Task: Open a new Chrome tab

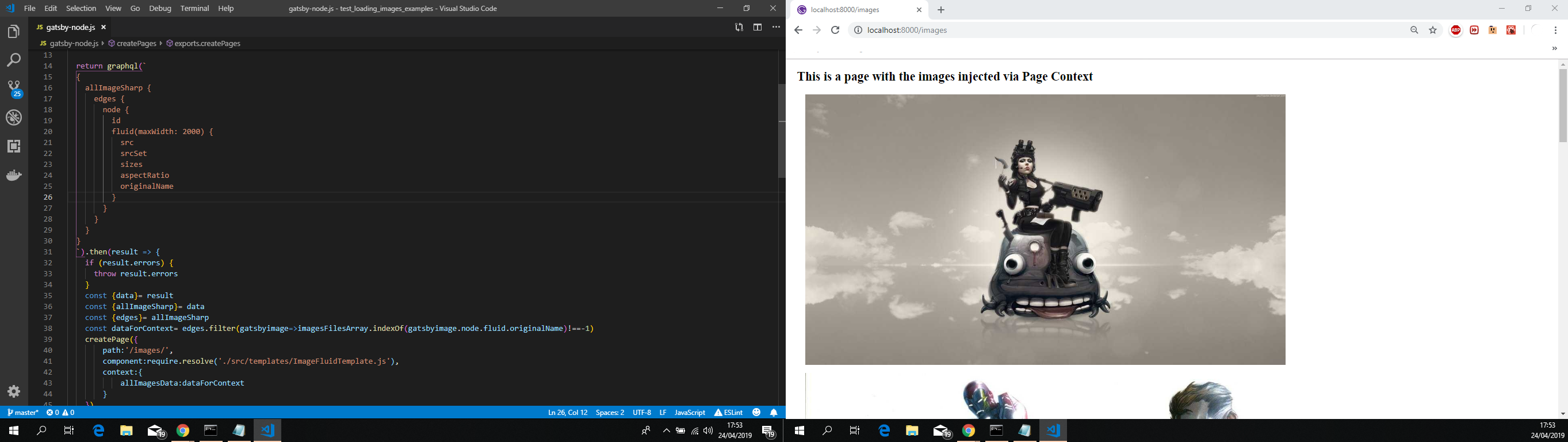Action: tap(941, 10)
